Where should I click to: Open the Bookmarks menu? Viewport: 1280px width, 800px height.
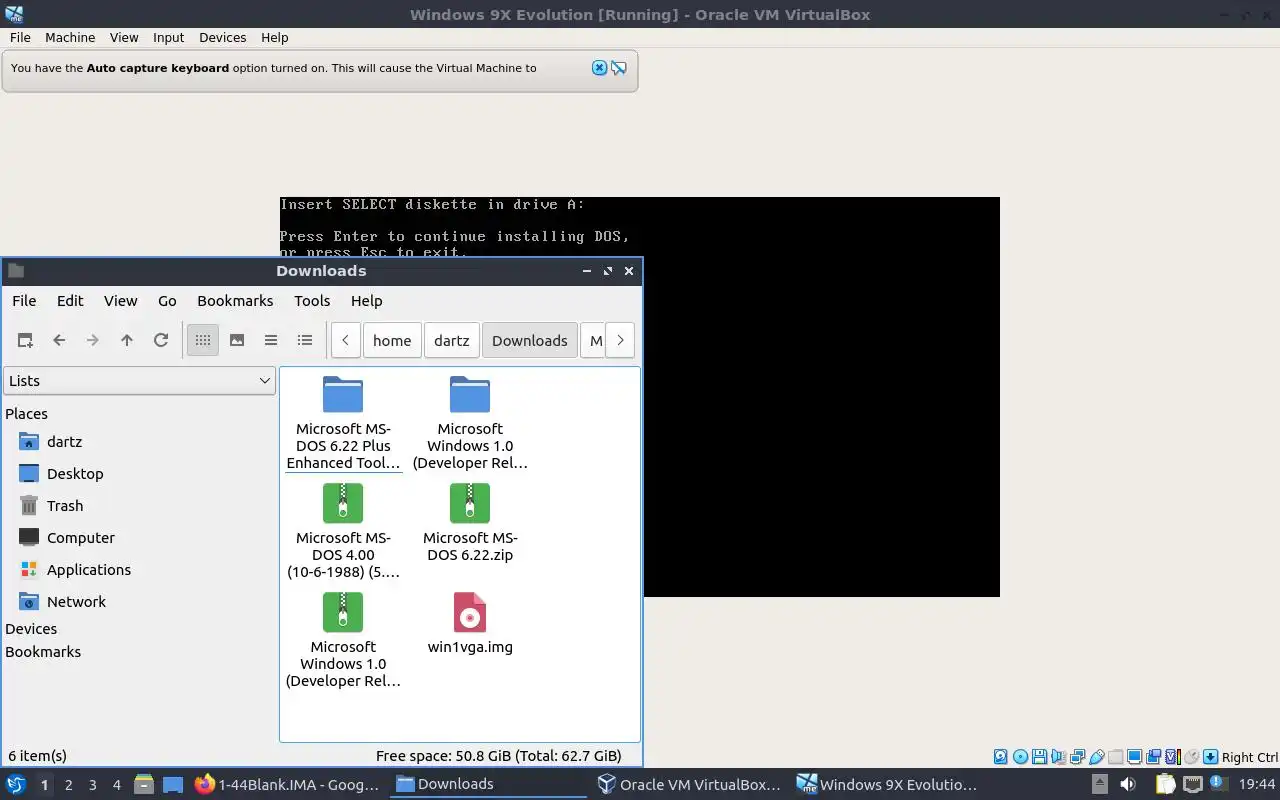235,300
